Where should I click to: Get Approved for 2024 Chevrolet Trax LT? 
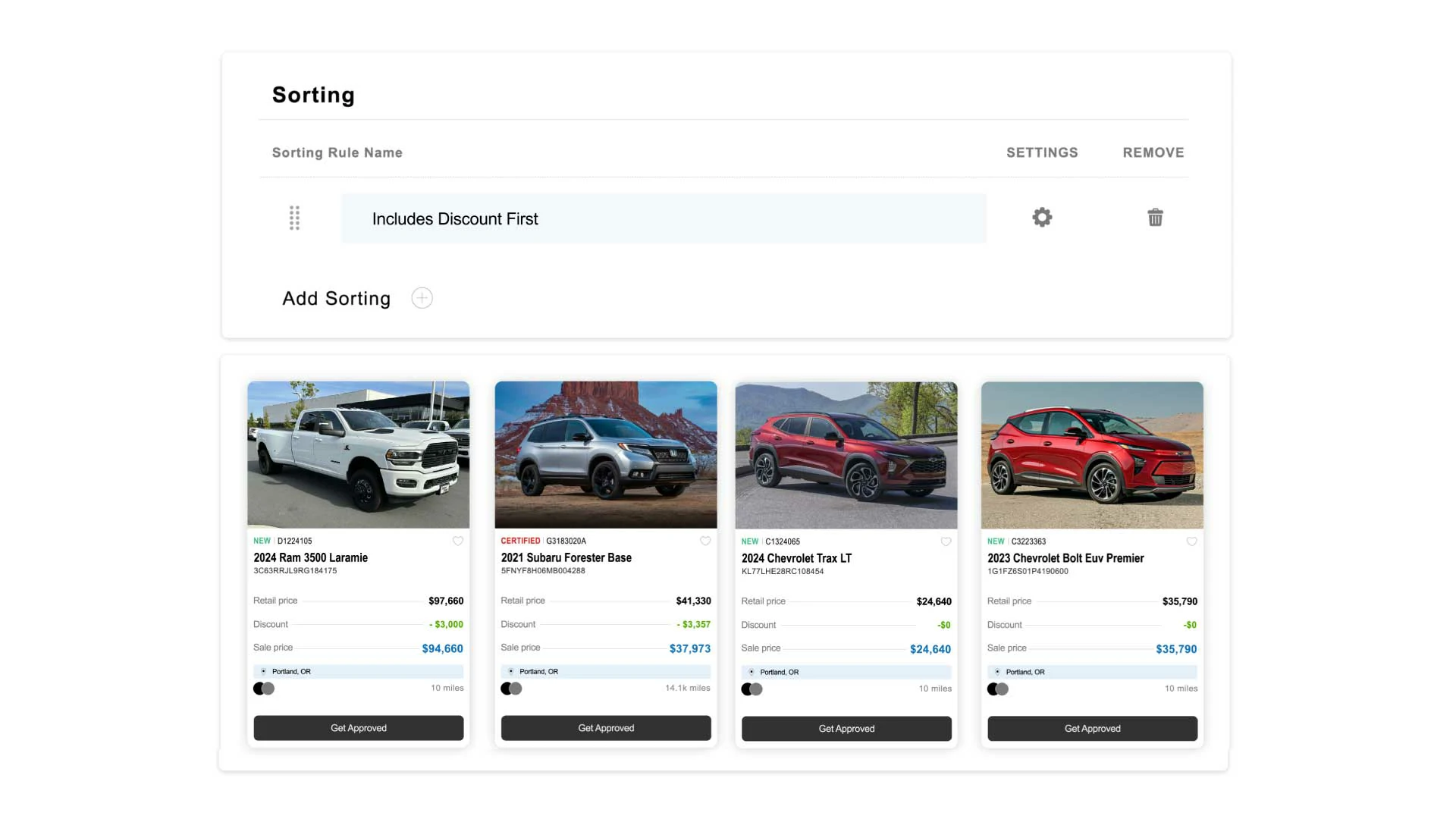pos(846,729)
